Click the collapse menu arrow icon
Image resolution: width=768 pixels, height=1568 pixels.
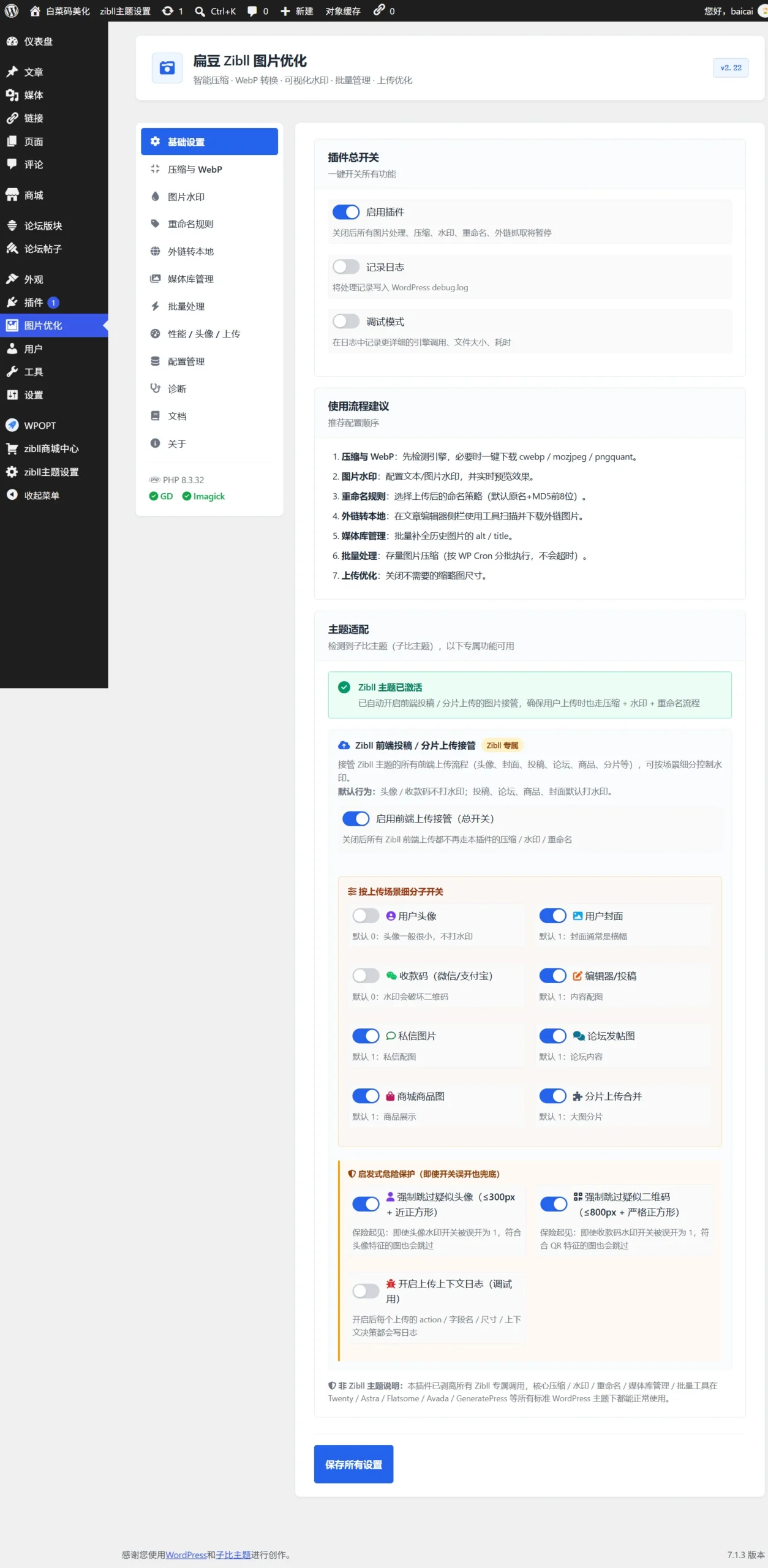(12, 495)
